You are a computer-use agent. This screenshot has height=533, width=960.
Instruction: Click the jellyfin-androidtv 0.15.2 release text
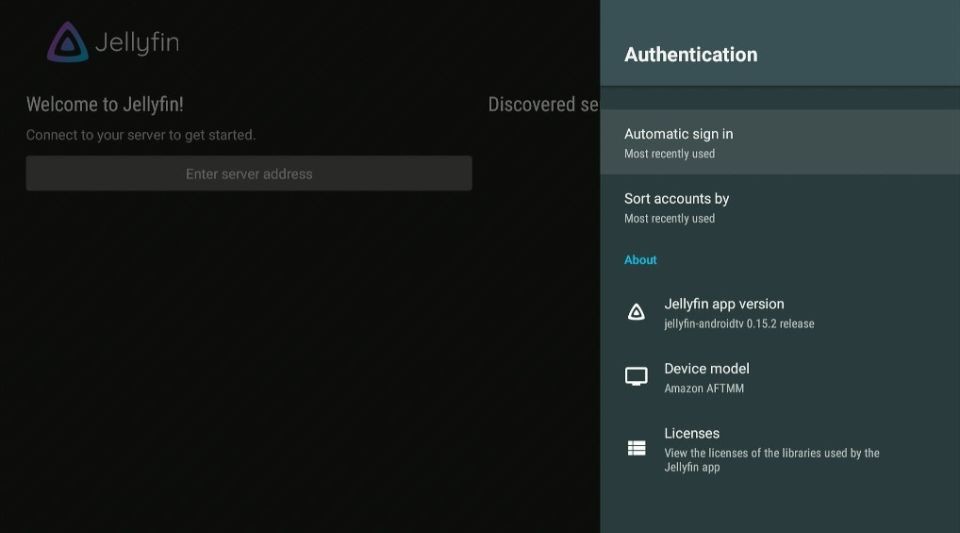point(739,324)
